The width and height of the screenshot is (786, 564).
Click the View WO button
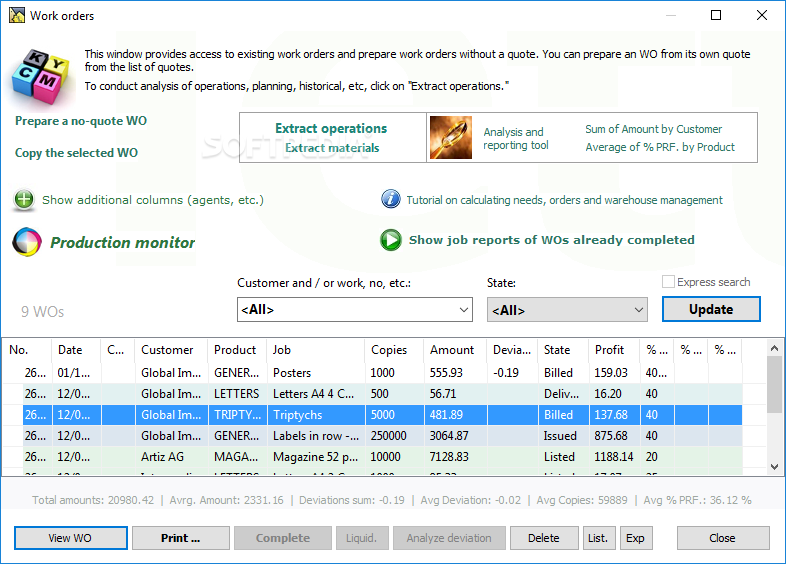click(x=71, y=538)
